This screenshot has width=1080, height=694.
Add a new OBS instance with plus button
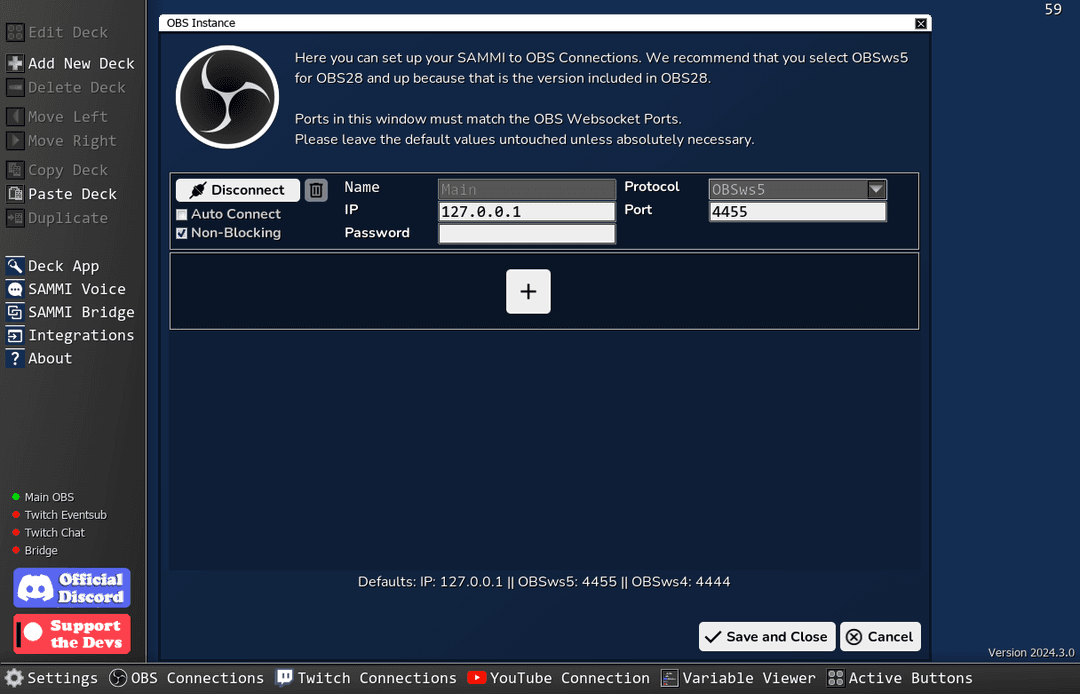528,291
